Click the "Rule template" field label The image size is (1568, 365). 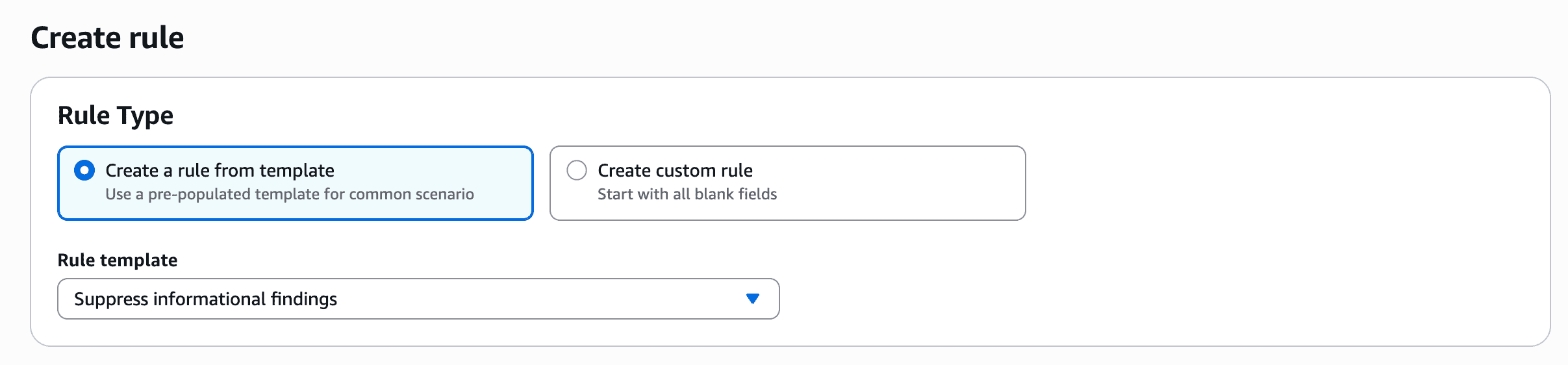point(118,260)
